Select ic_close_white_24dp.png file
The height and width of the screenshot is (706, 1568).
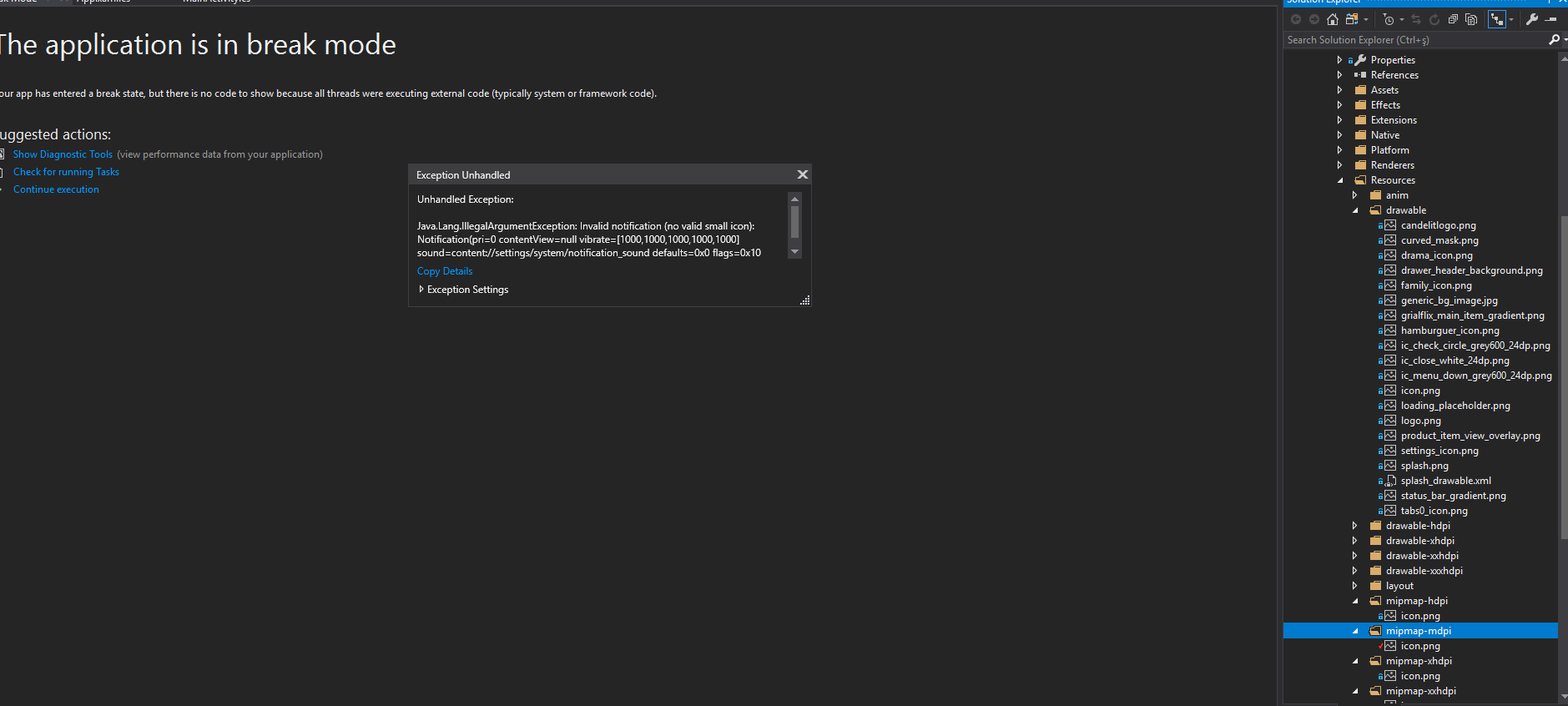[x=1455, y=361]
